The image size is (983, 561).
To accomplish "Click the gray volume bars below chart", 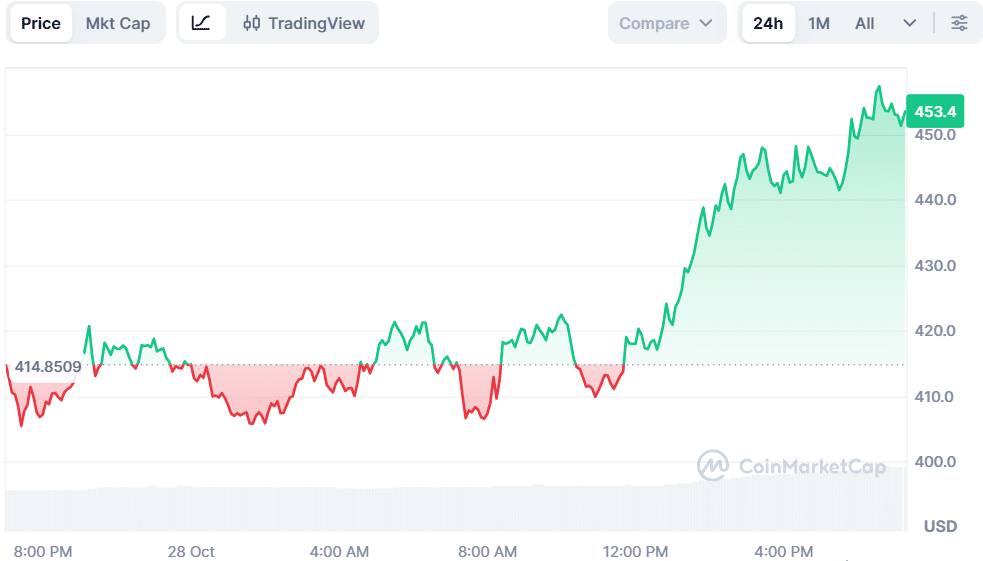I will [450, 508].
